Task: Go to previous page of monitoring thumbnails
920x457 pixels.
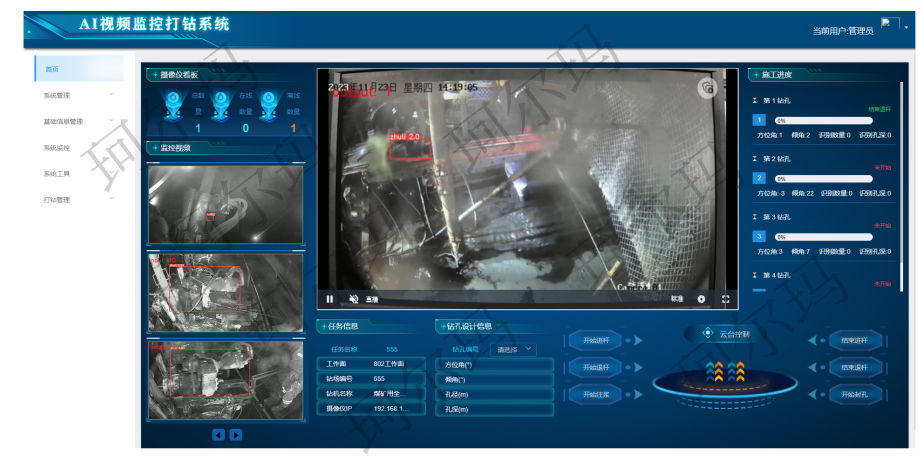Action: click(x=218, y=435)
